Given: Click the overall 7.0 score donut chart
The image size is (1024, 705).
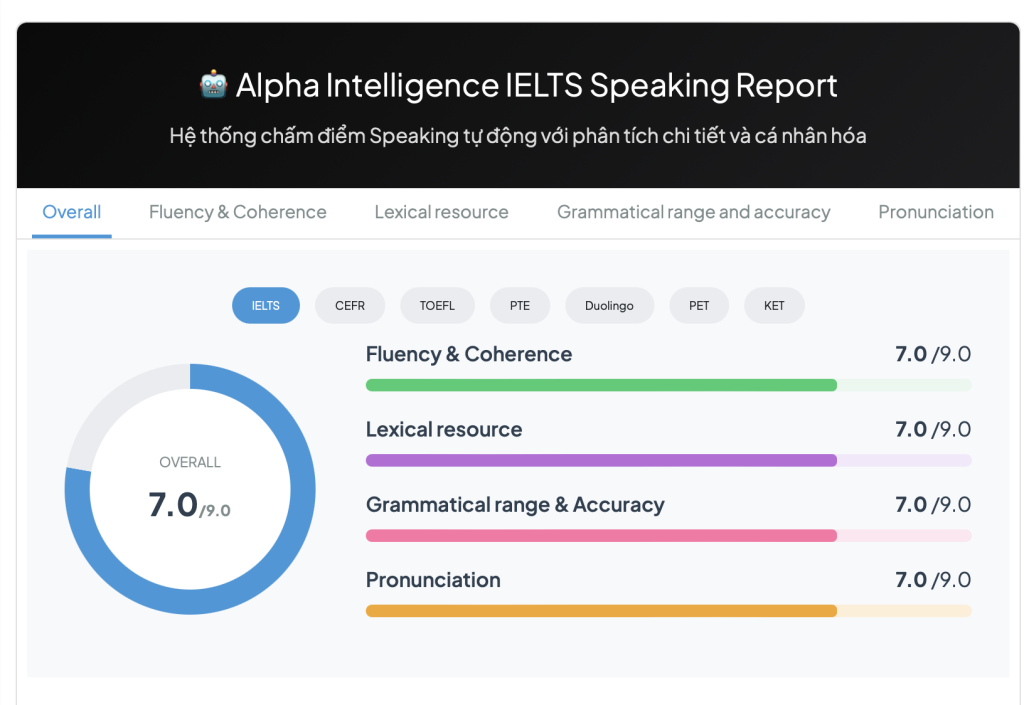Looking at the screenshot, I should [x=190, y=489].
